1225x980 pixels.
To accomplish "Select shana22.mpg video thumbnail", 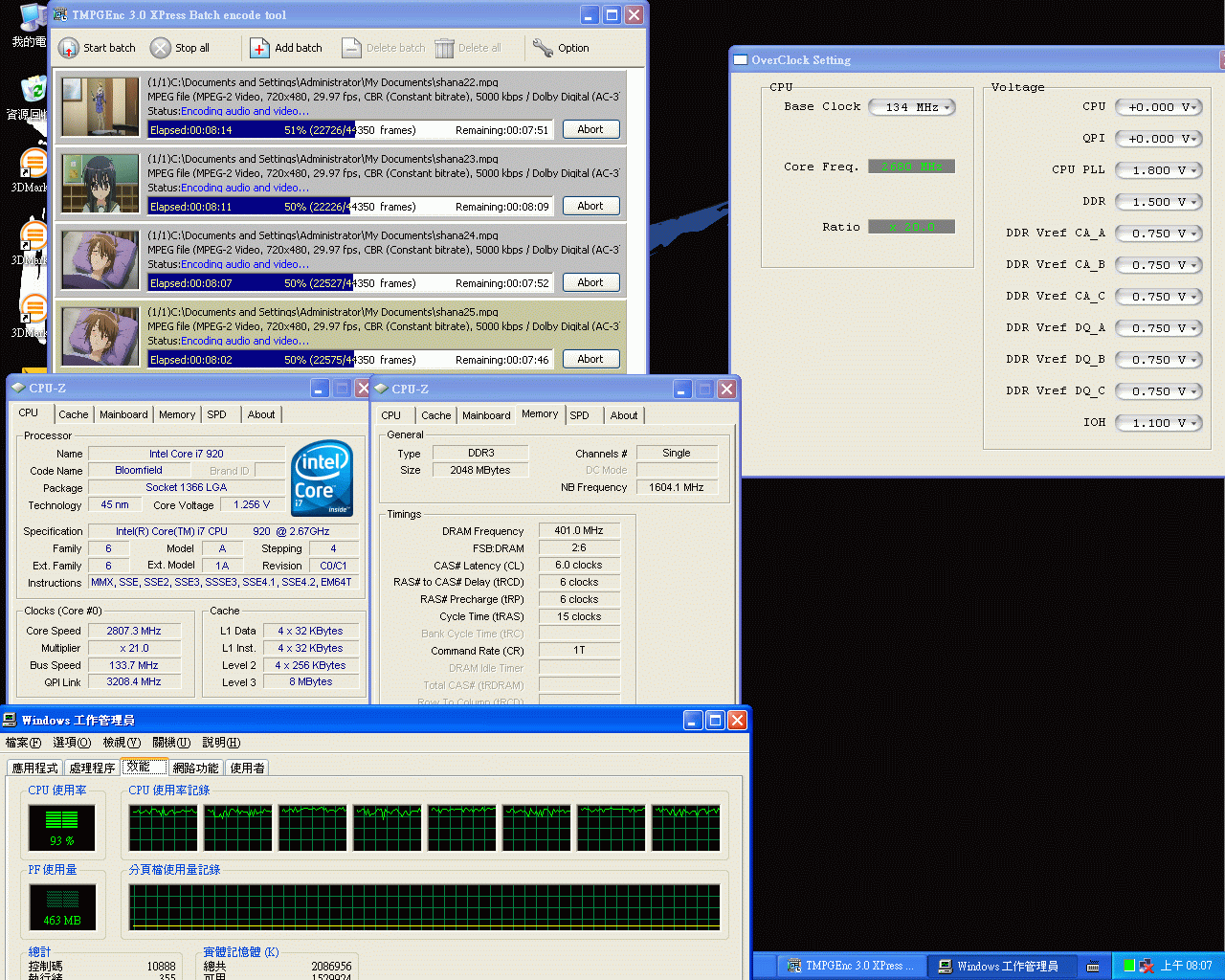I will (x=100, y=106).
